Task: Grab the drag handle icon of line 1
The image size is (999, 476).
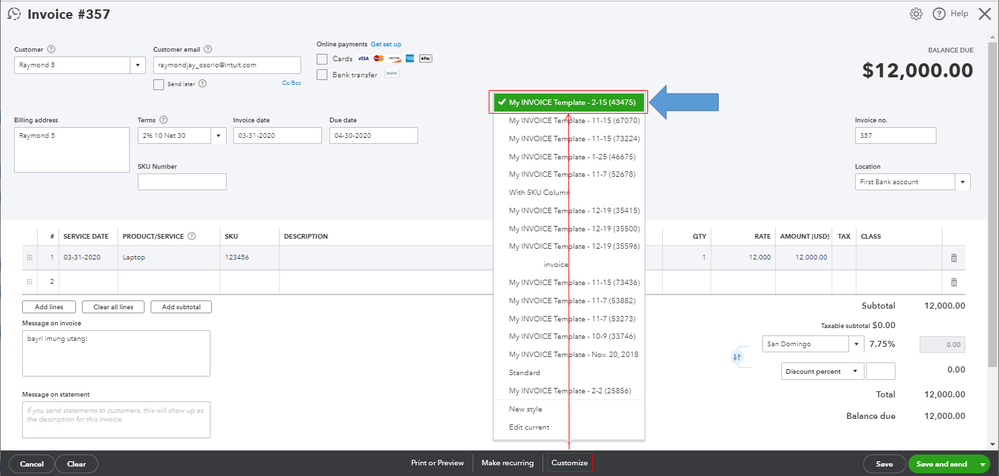Action: [x=29, y=258]
